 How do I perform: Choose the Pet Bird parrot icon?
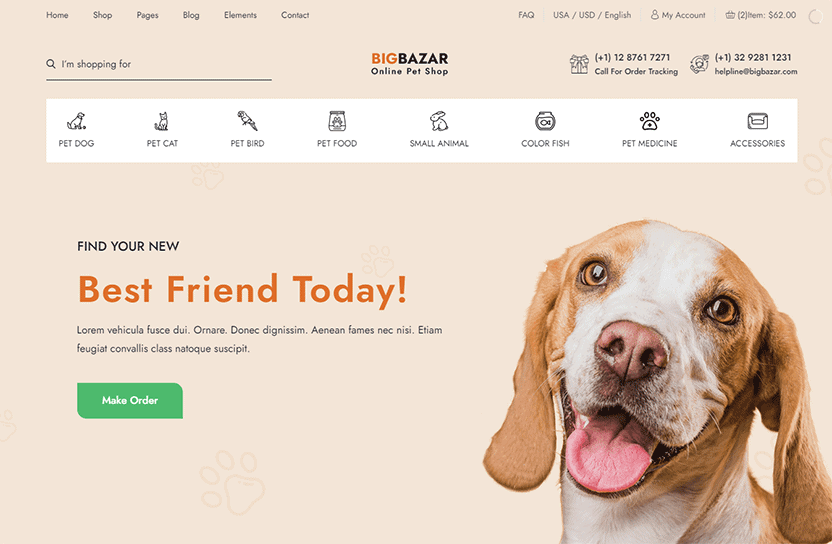[x=247, y=120]
